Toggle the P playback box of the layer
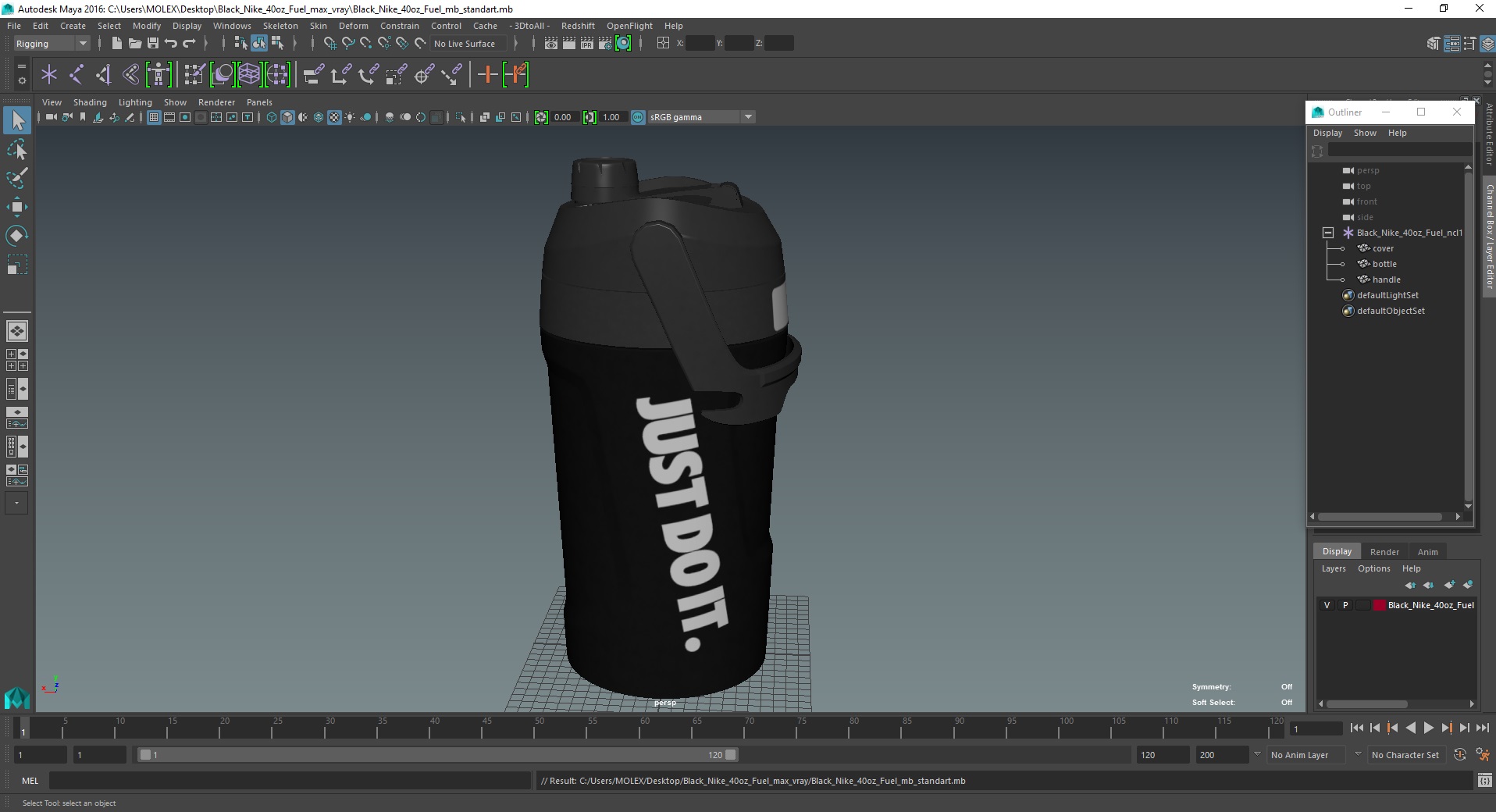 tap(1345, 605)
